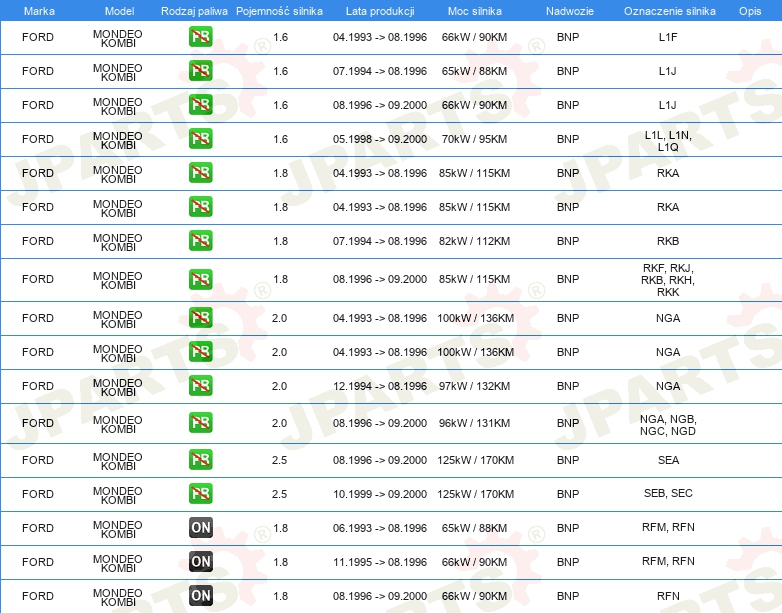Select the Oznaczenie silnika column header
This screenshot has width=782, height=613.
tap(669, 11)
